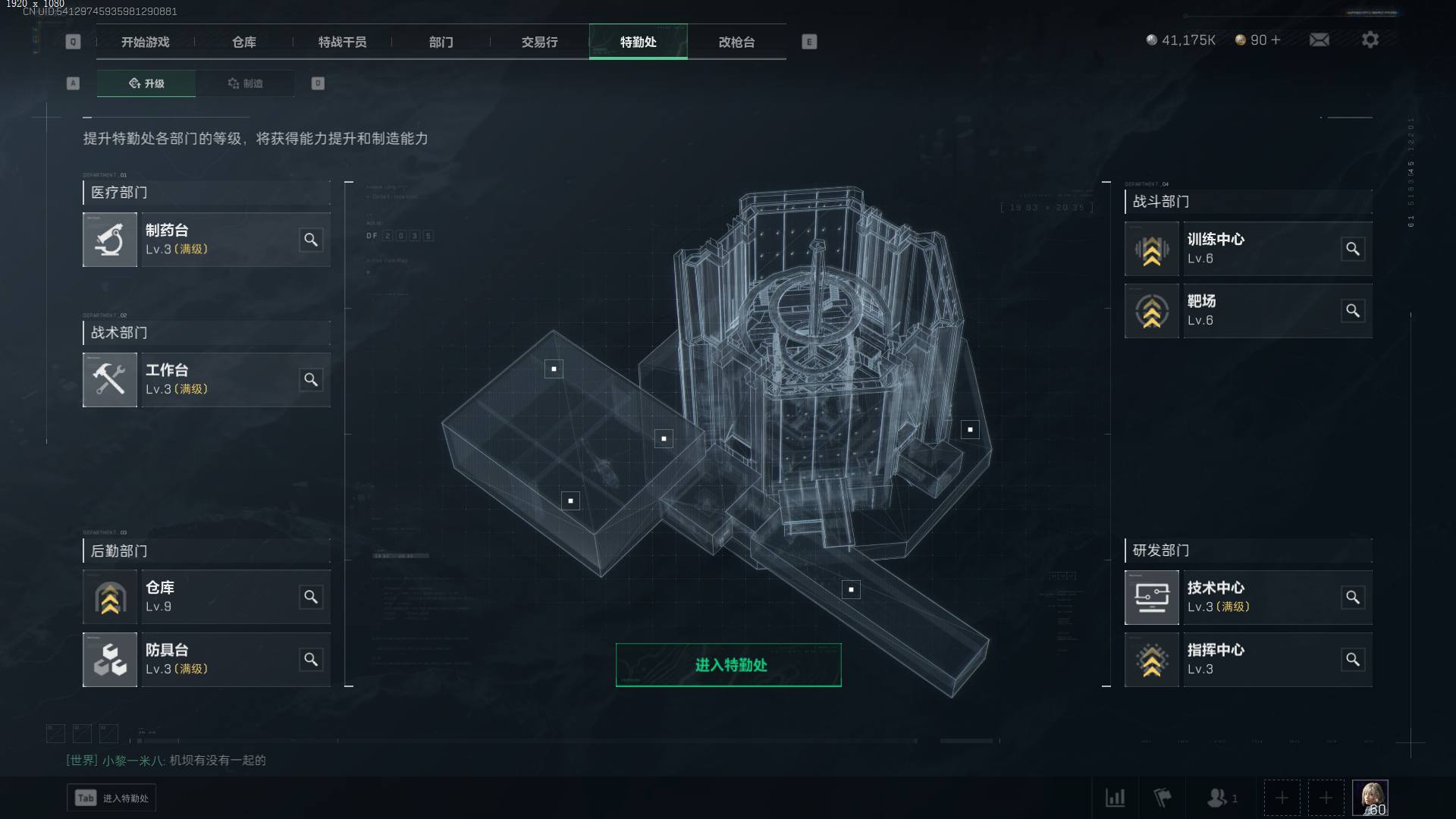
Task: Select the 防具台 cubes icon
Action: click(x=110, y=660)
